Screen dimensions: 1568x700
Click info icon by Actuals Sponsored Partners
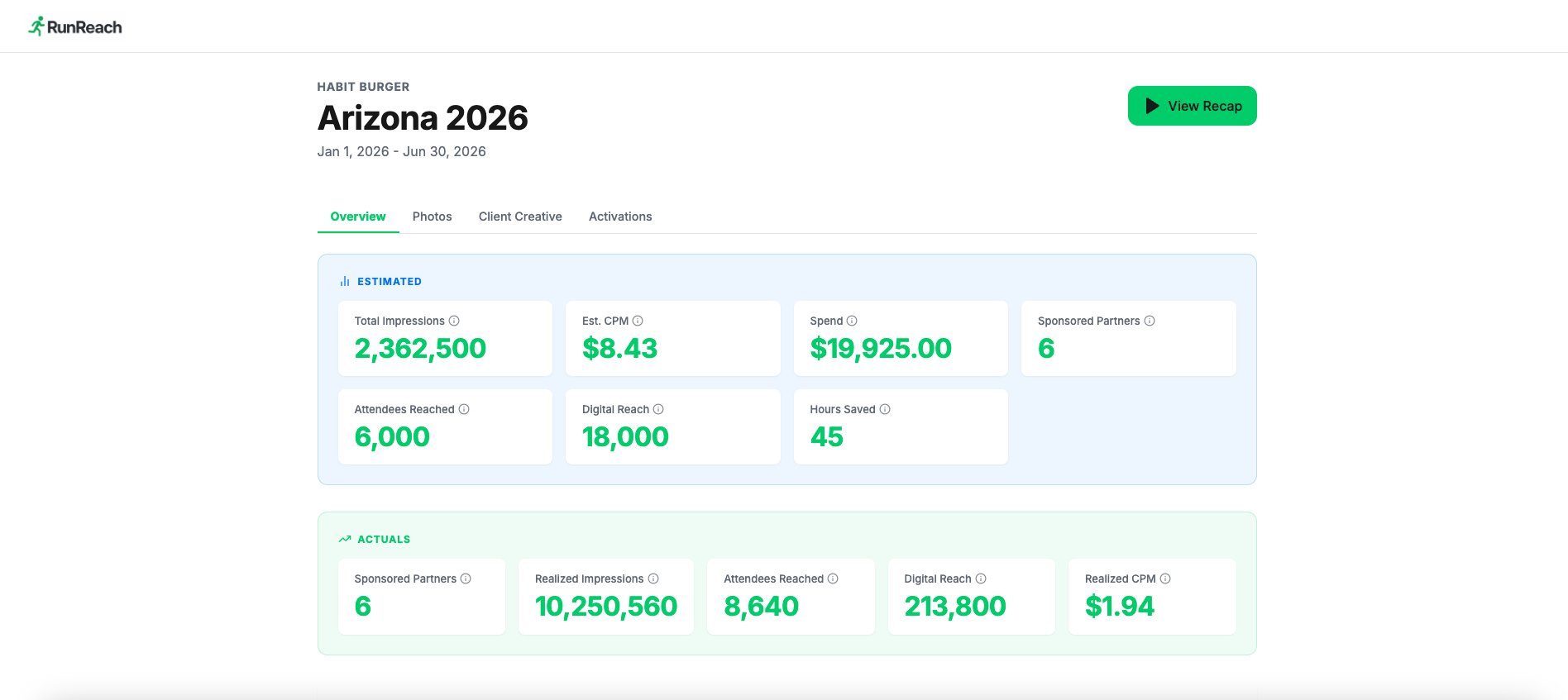(x=466, y=579)
